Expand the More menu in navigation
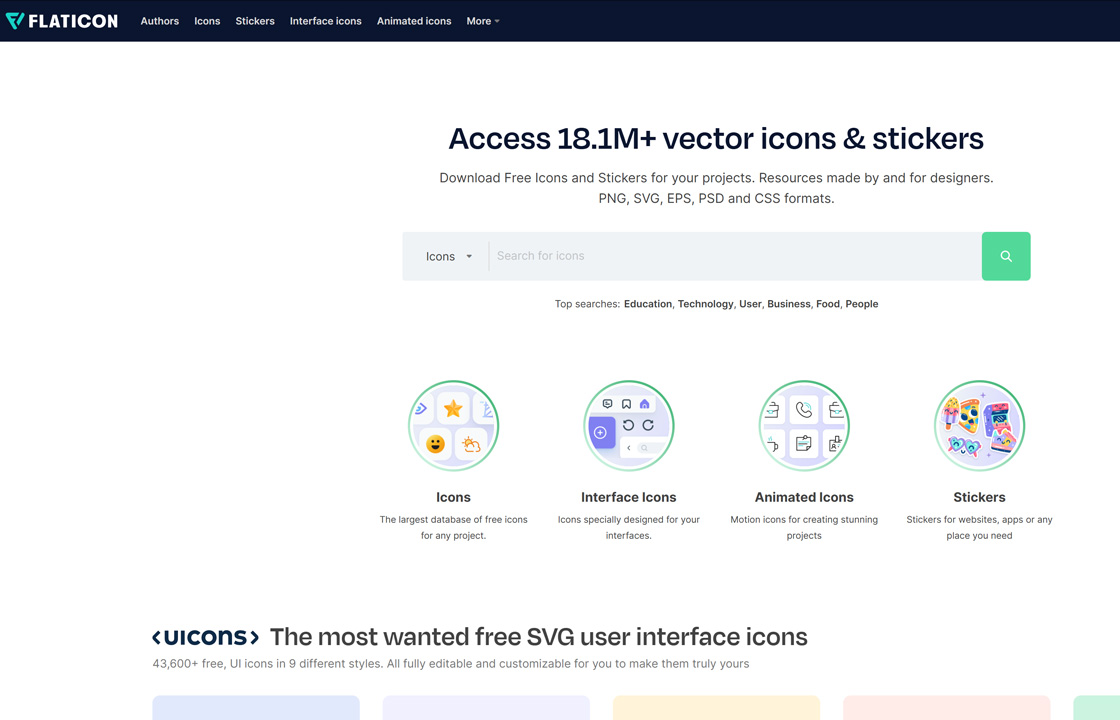 [x=483, y=21]
